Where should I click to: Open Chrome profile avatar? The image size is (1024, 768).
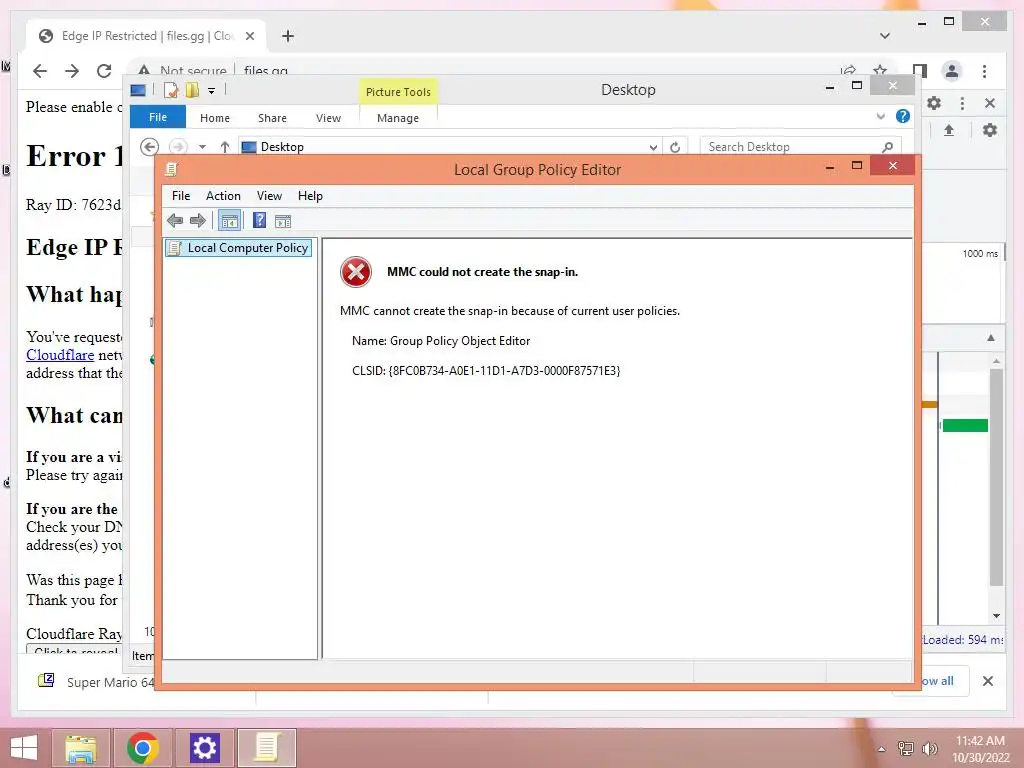click(x=952, y=71)
